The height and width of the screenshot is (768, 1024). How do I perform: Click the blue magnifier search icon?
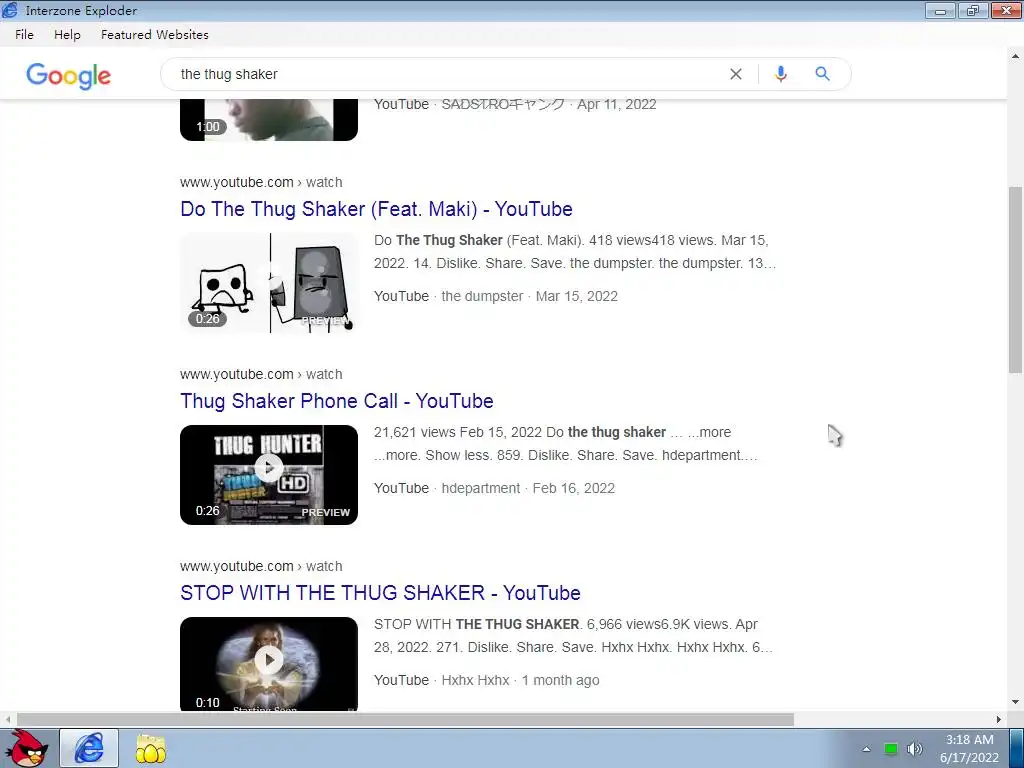(822, 74)
